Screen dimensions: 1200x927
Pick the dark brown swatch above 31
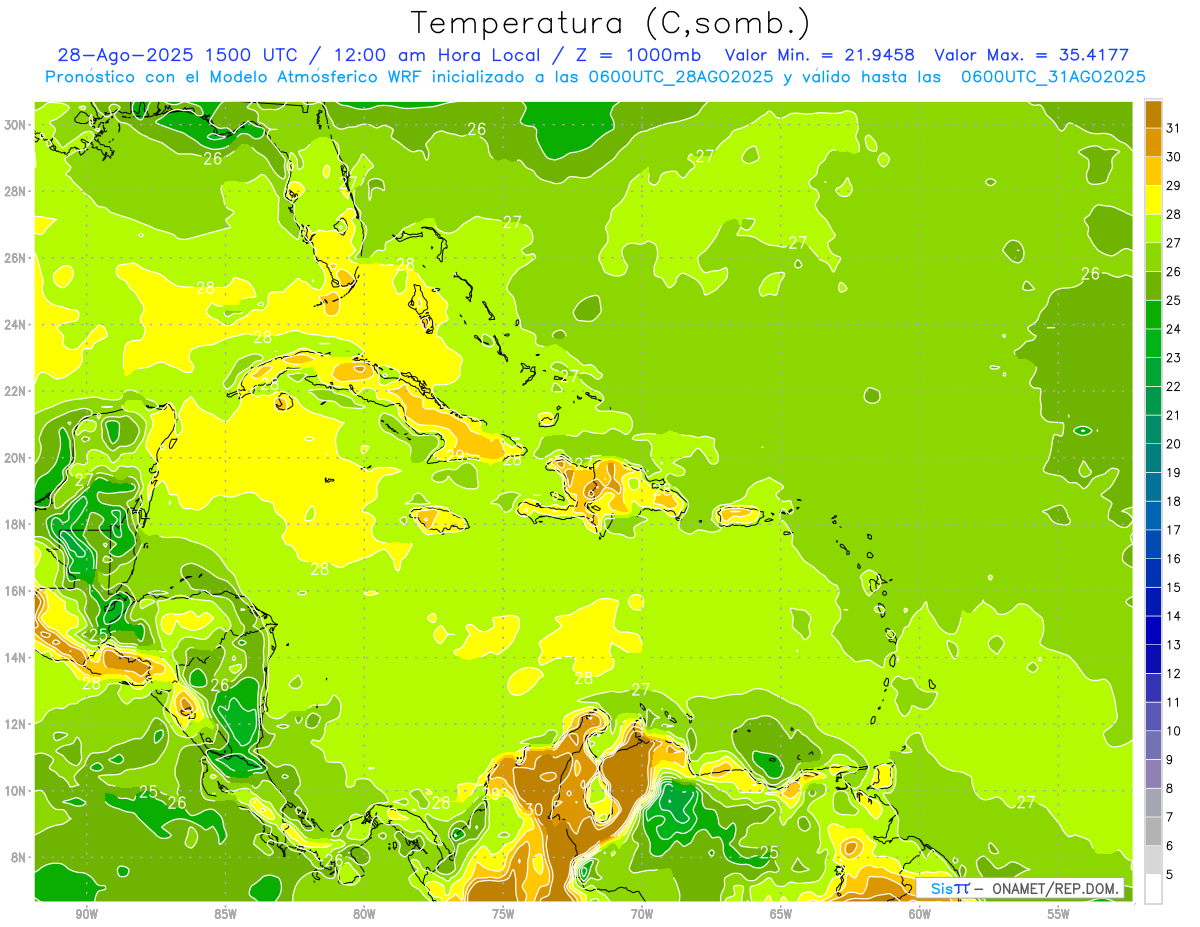click(1153, 114)
